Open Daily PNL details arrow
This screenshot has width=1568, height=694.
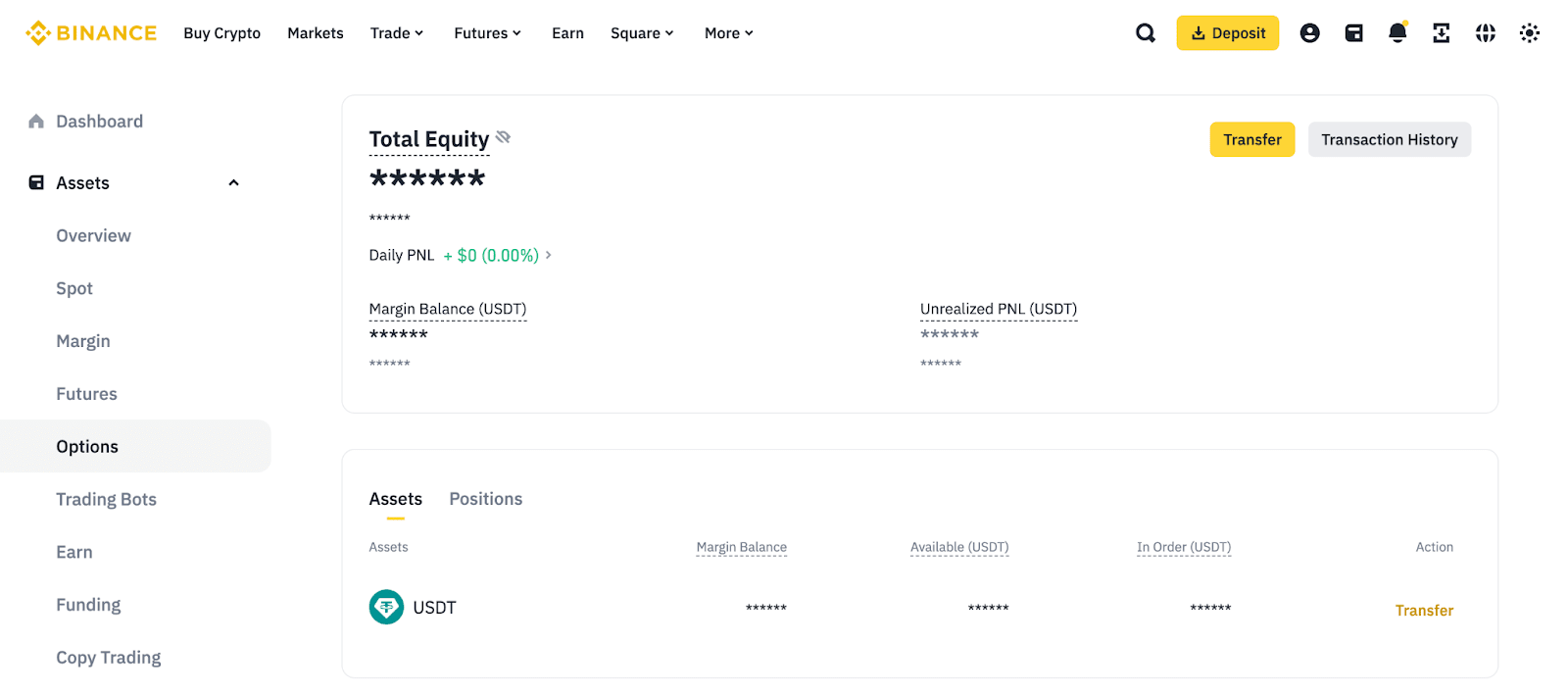tap(549, 255)
